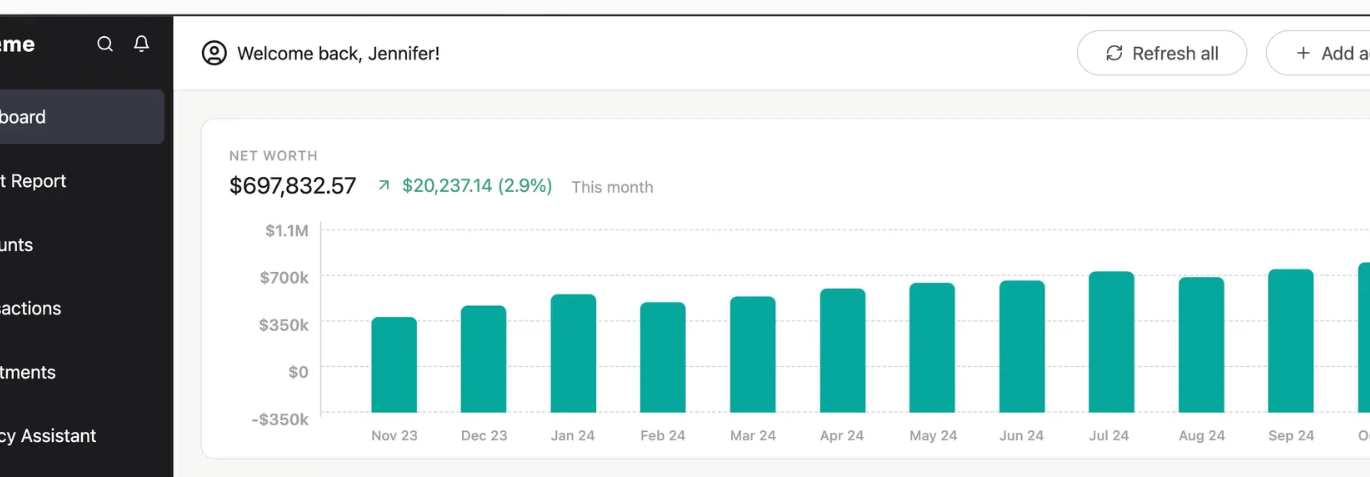Click the This month period label

tap(612, 187)
